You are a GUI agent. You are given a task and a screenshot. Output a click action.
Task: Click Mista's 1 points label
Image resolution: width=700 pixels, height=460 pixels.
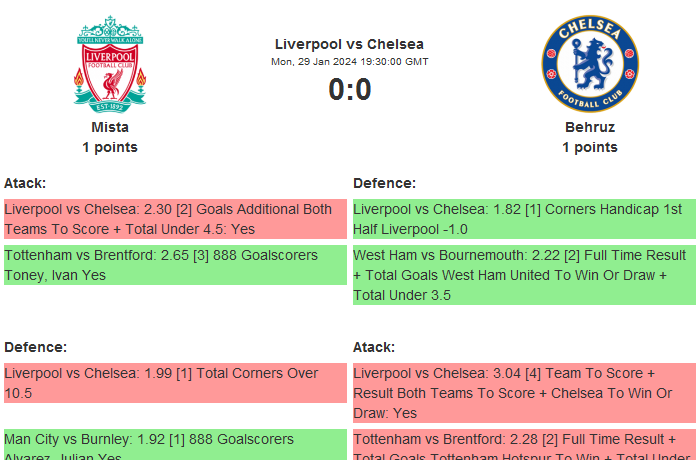point(110,147)
